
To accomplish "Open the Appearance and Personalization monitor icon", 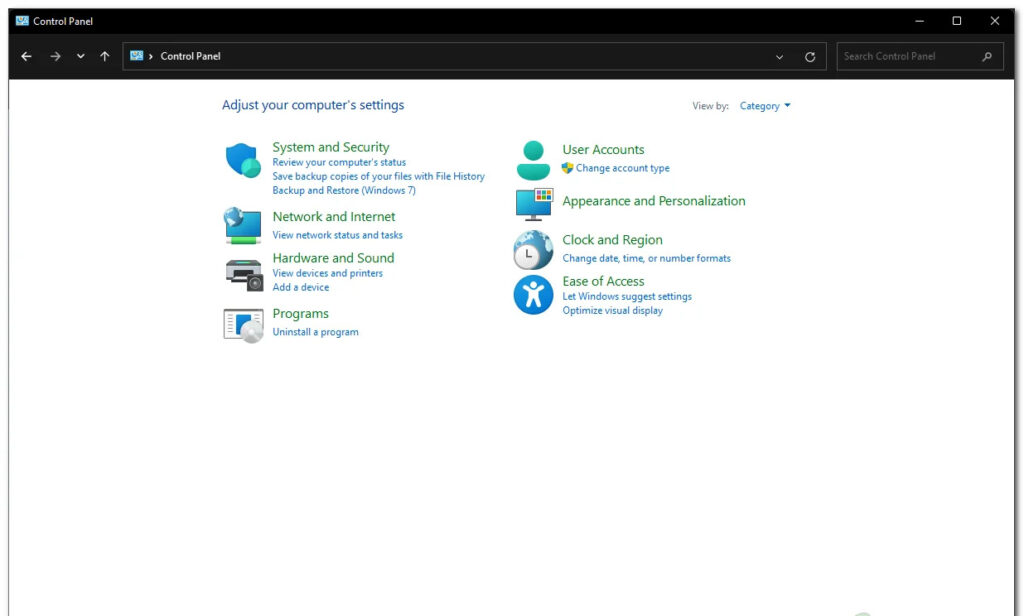I will coord(534,204).
